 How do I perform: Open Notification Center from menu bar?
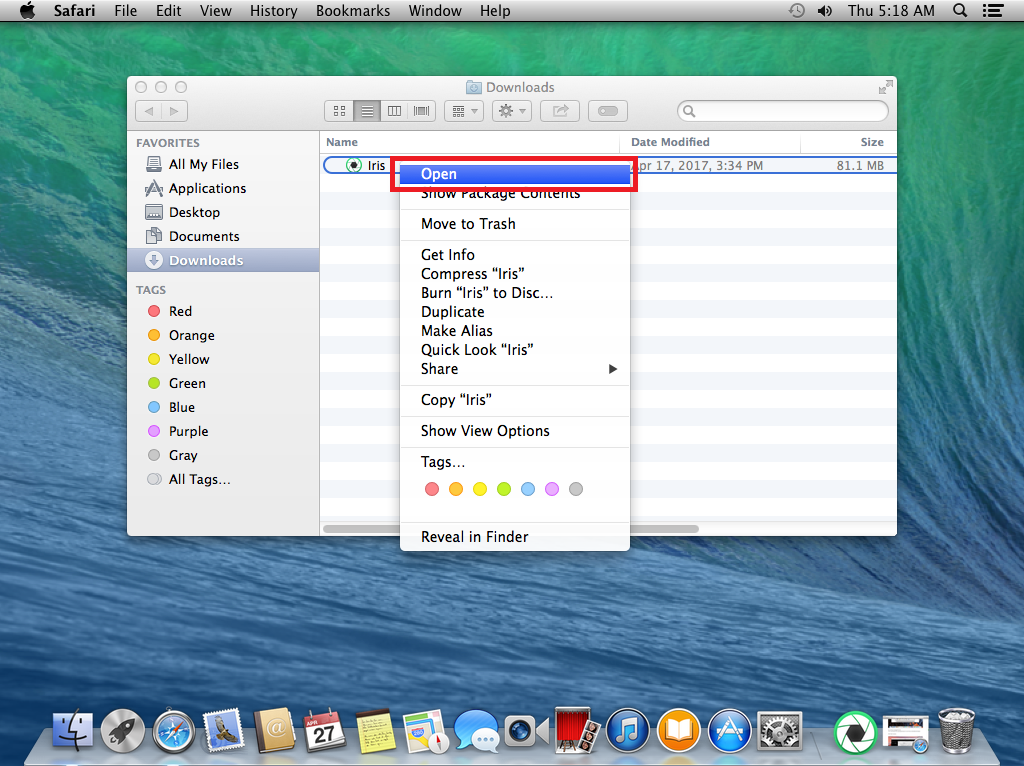(993, 10)
